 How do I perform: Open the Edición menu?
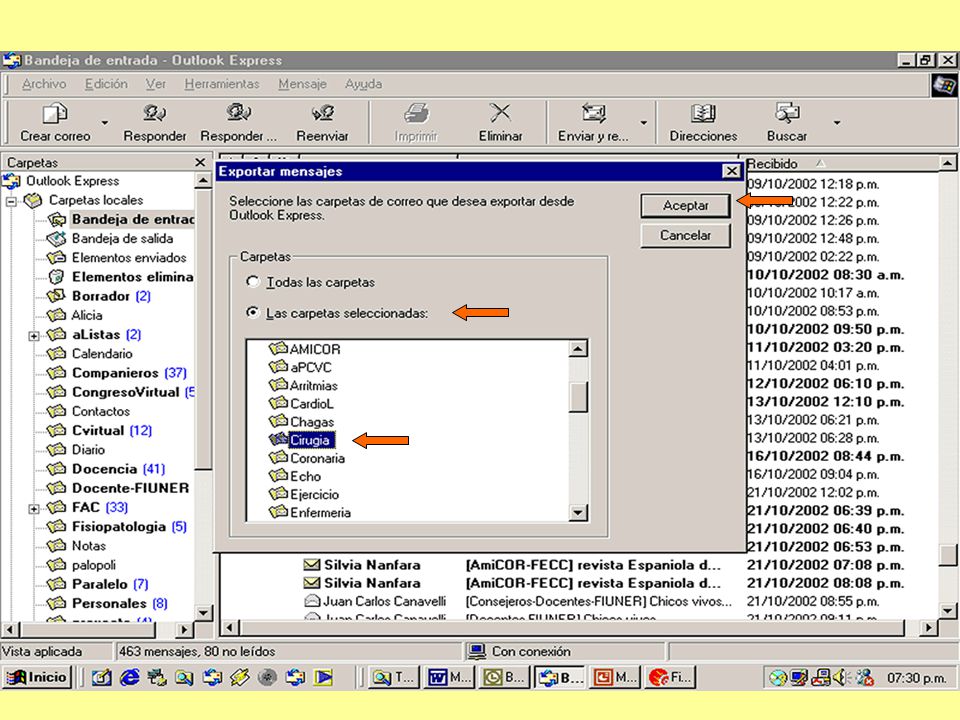pos(106,84)
